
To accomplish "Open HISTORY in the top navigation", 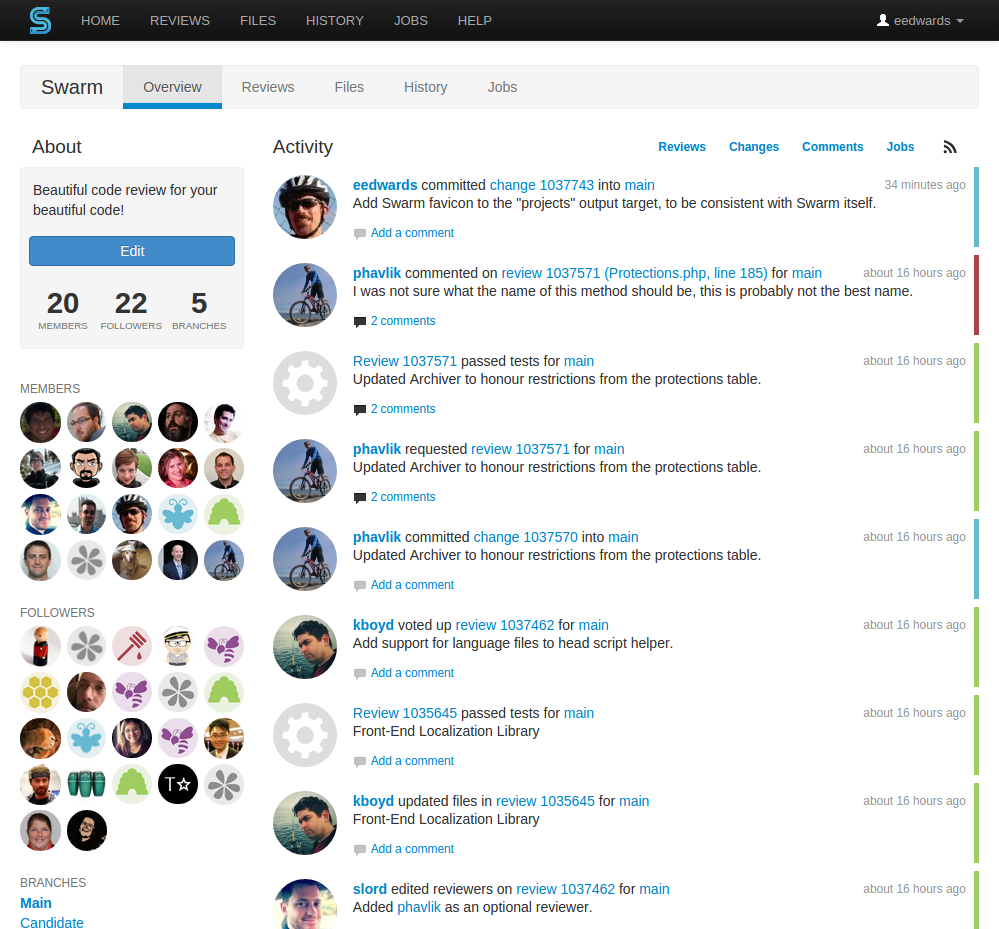I will (x=334, y=20).
